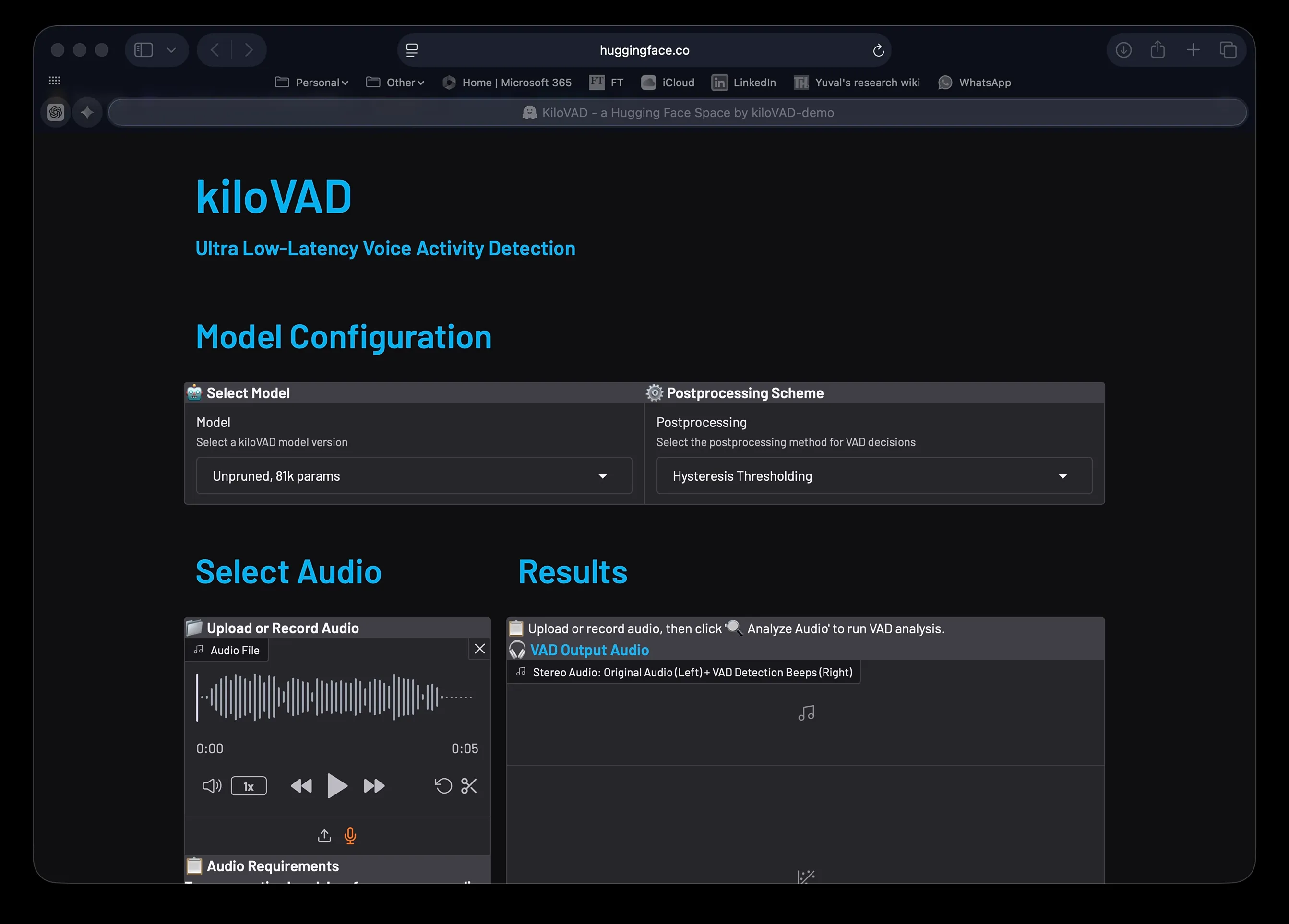The image size is (1289, 924).
Task: Click the VAD Output Audio heading
Action: tap(589, 650)
